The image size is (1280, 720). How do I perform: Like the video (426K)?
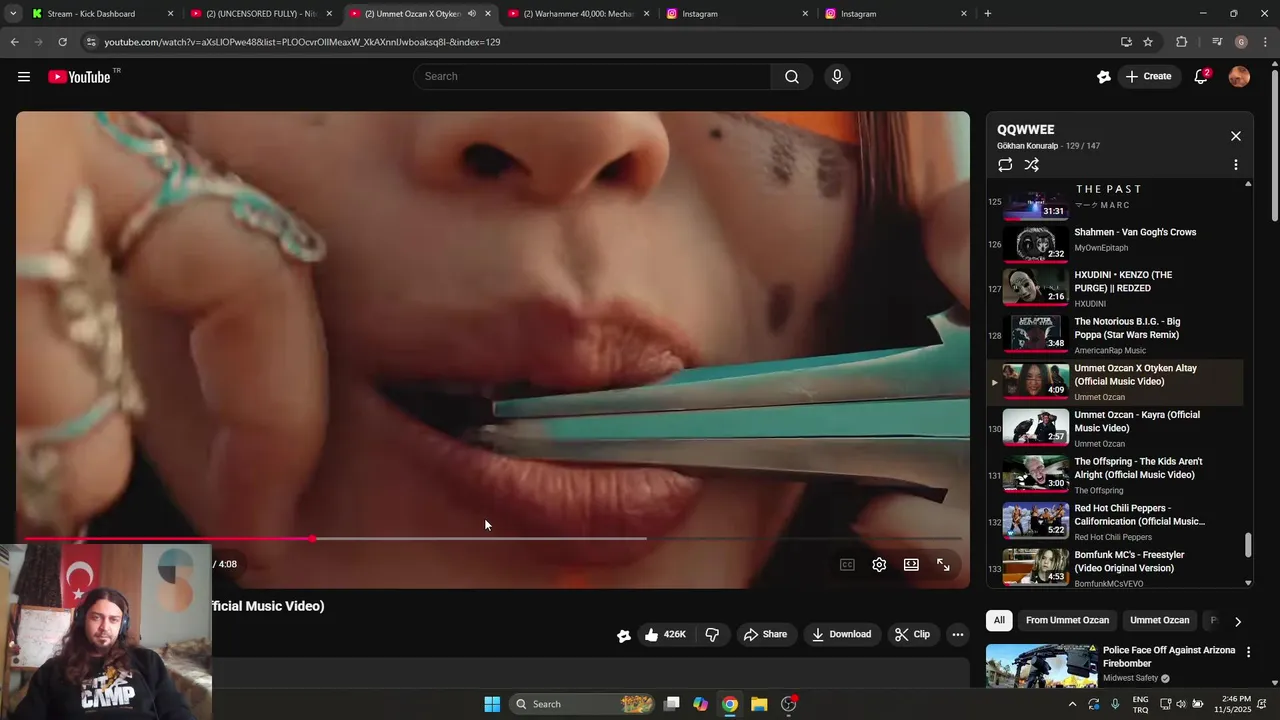[x=664, y=635]
